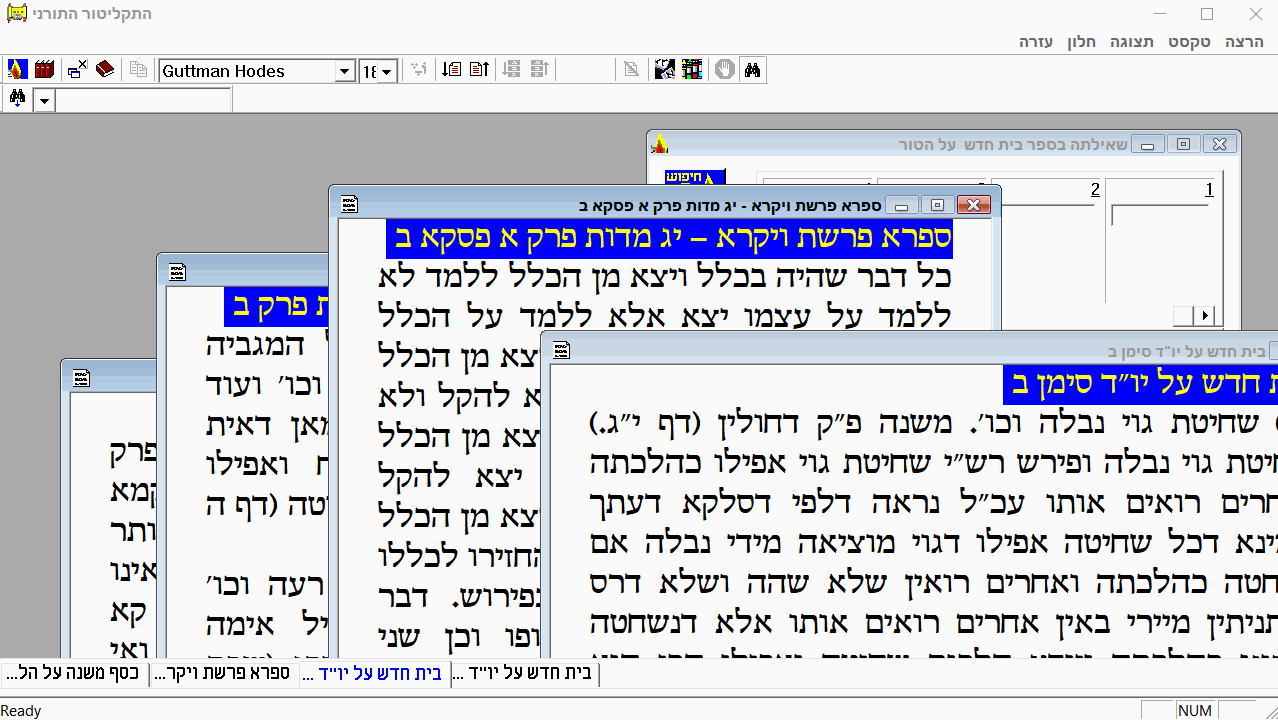Select the page preview icon near the toolbar center
Screen dimensions: 1278x720
(631, 69)
